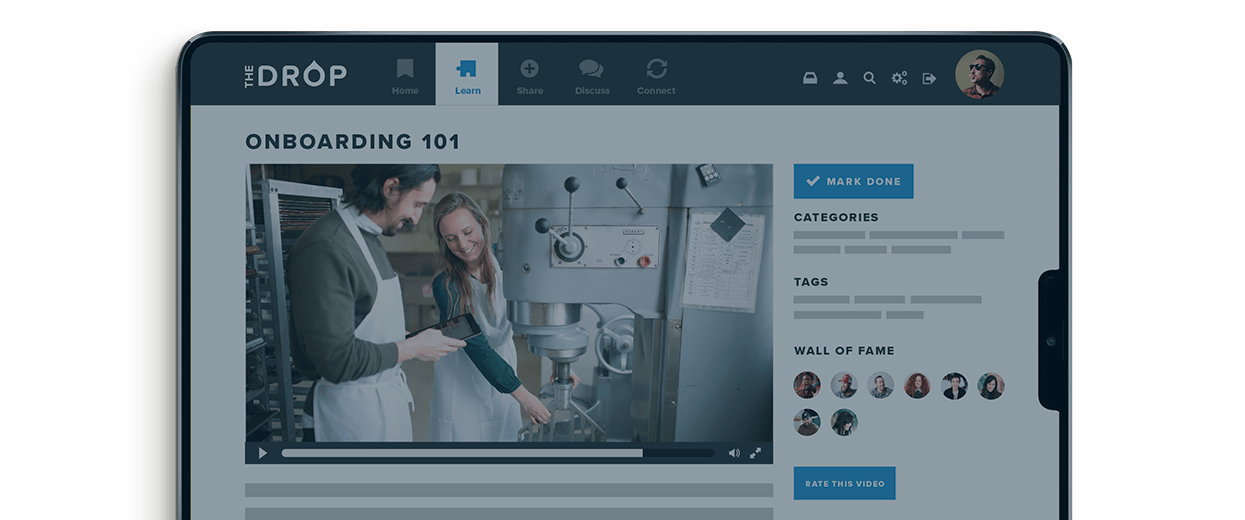Image resolution: width=1245 pixels, height=520 pixels.
Task: Click the first Wall of Fame avatar
Action: pyautogui.click(x=807, y=386)
